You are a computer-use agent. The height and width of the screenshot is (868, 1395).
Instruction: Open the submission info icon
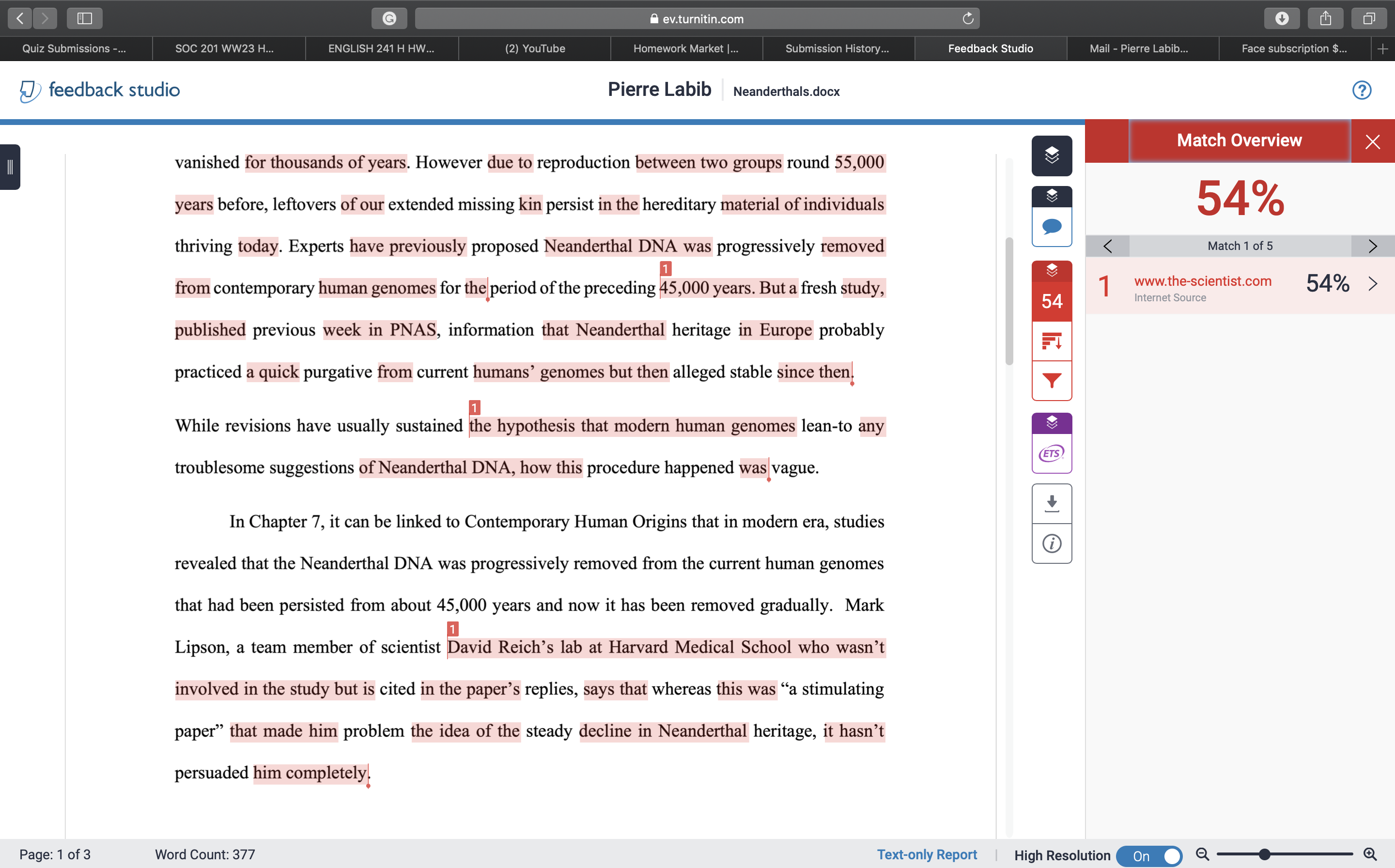(x=1052, y=543)
